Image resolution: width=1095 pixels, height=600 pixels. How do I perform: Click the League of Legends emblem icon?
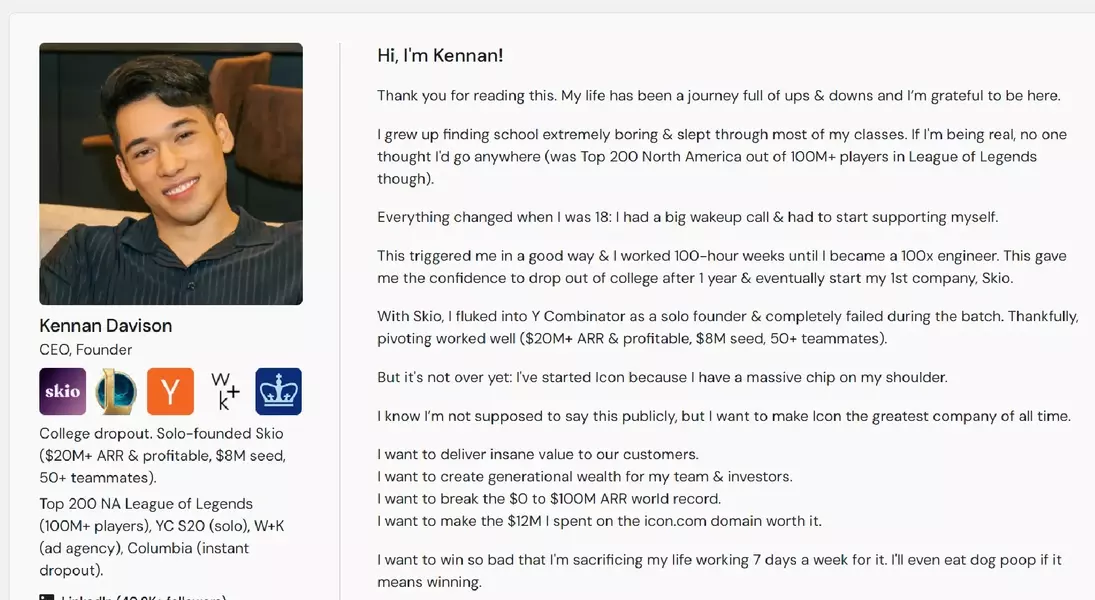point(116,391)
